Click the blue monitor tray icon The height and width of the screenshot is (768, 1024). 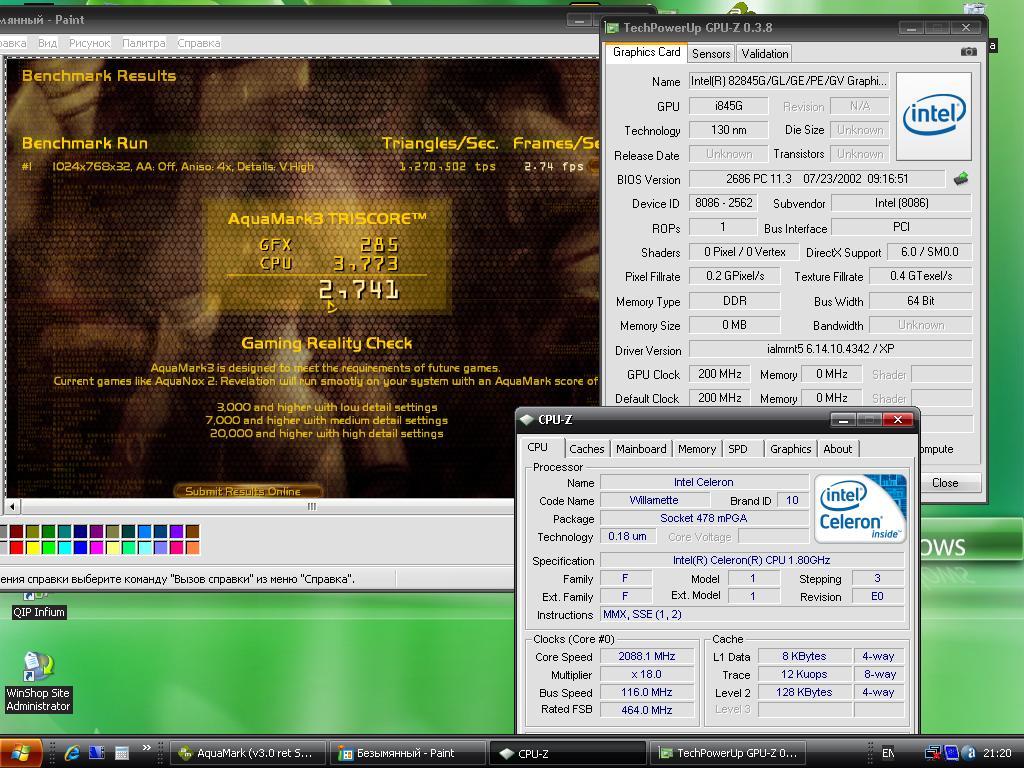(951, 753)
